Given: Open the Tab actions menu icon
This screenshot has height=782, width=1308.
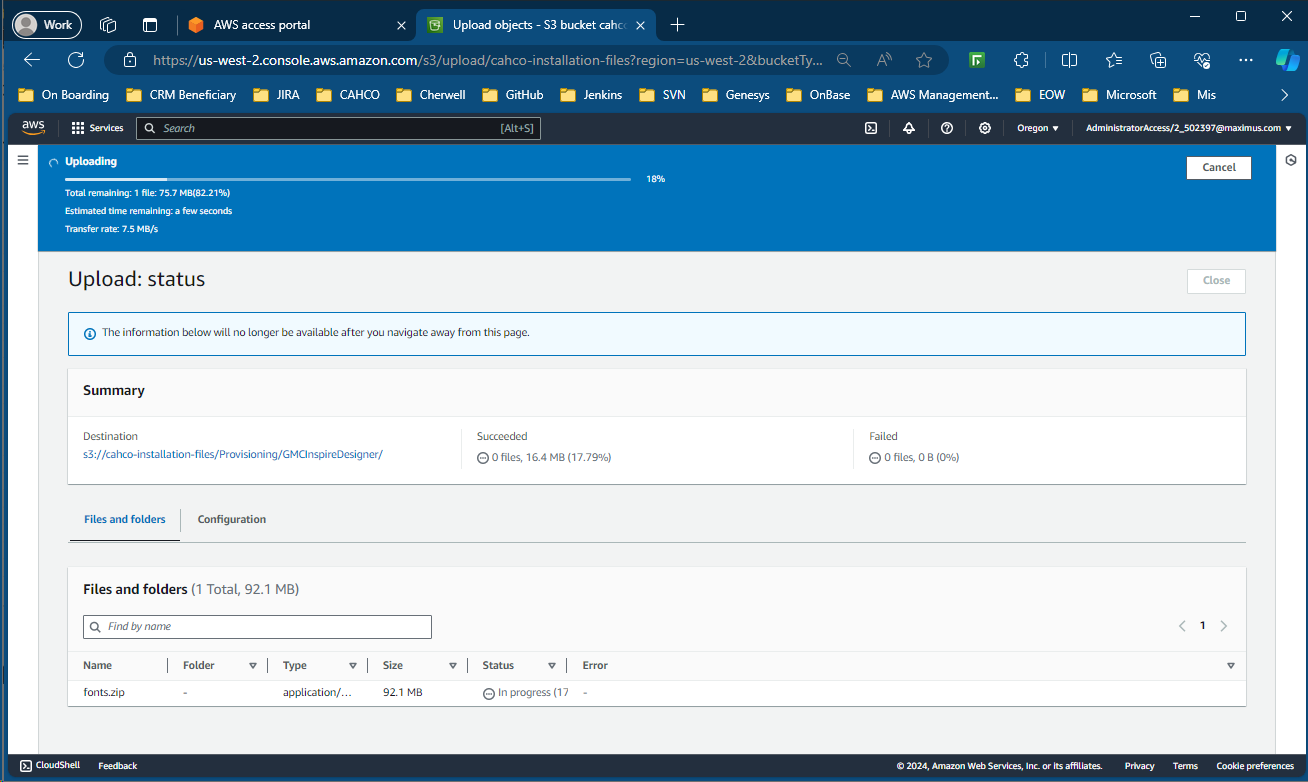Looking at the screenshot, I should [x=151, y=25].
